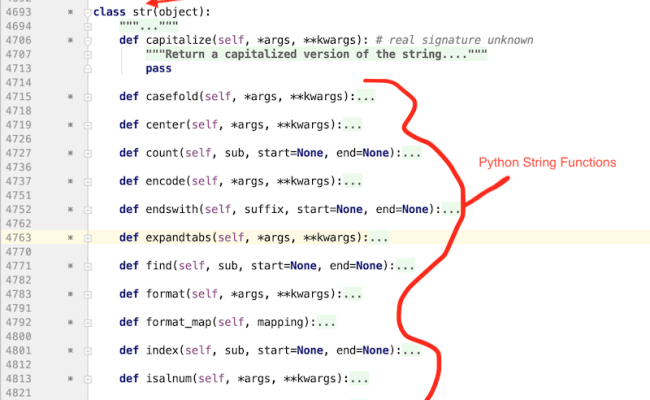Expand the index method fold toggle
This screenshot has width=650, height=400.
click(x=87, y=351)
